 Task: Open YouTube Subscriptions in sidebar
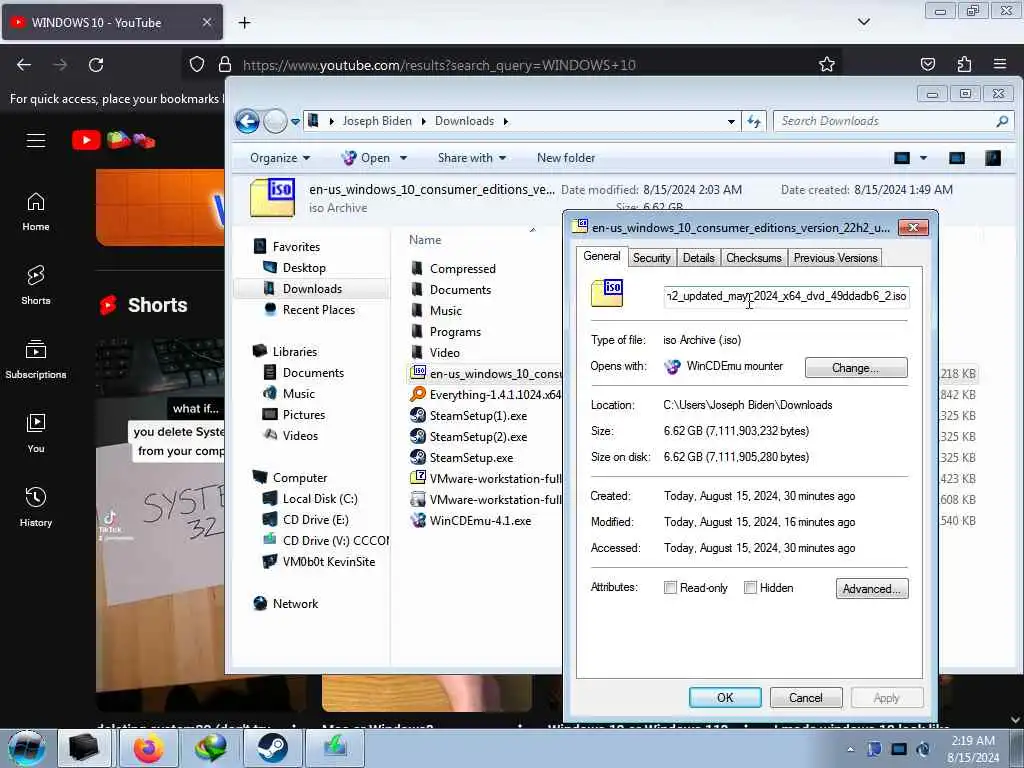pos(36,360)
